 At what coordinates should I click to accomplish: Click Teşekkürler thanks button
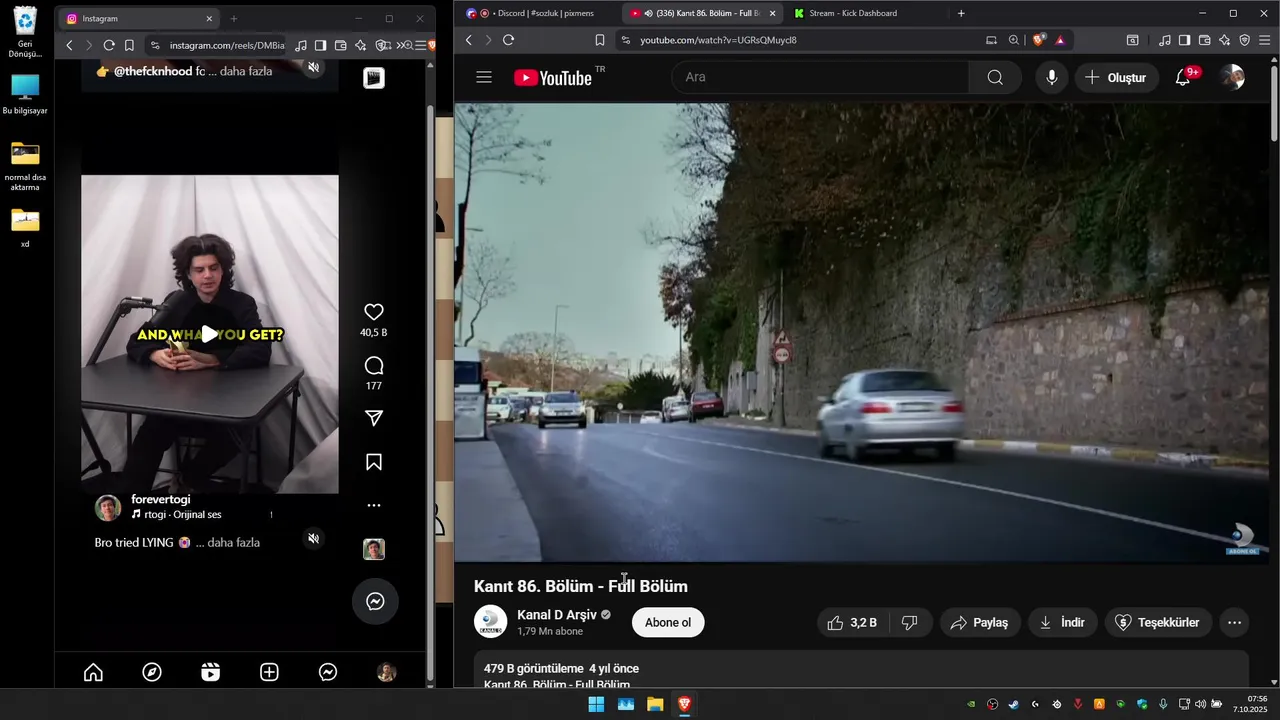[1158, 622]
